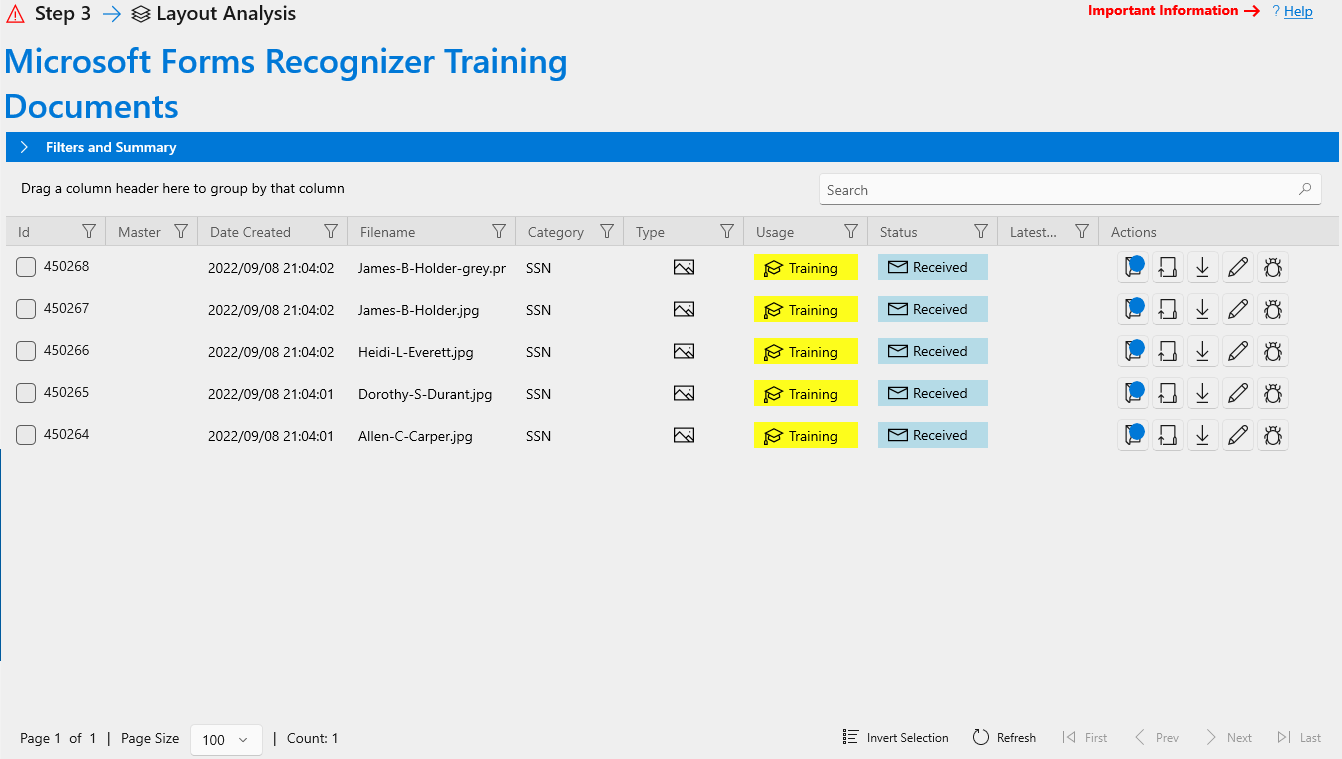
Task: Go to the Next page
Action: pyautogui.click(x=1229, y=738)
